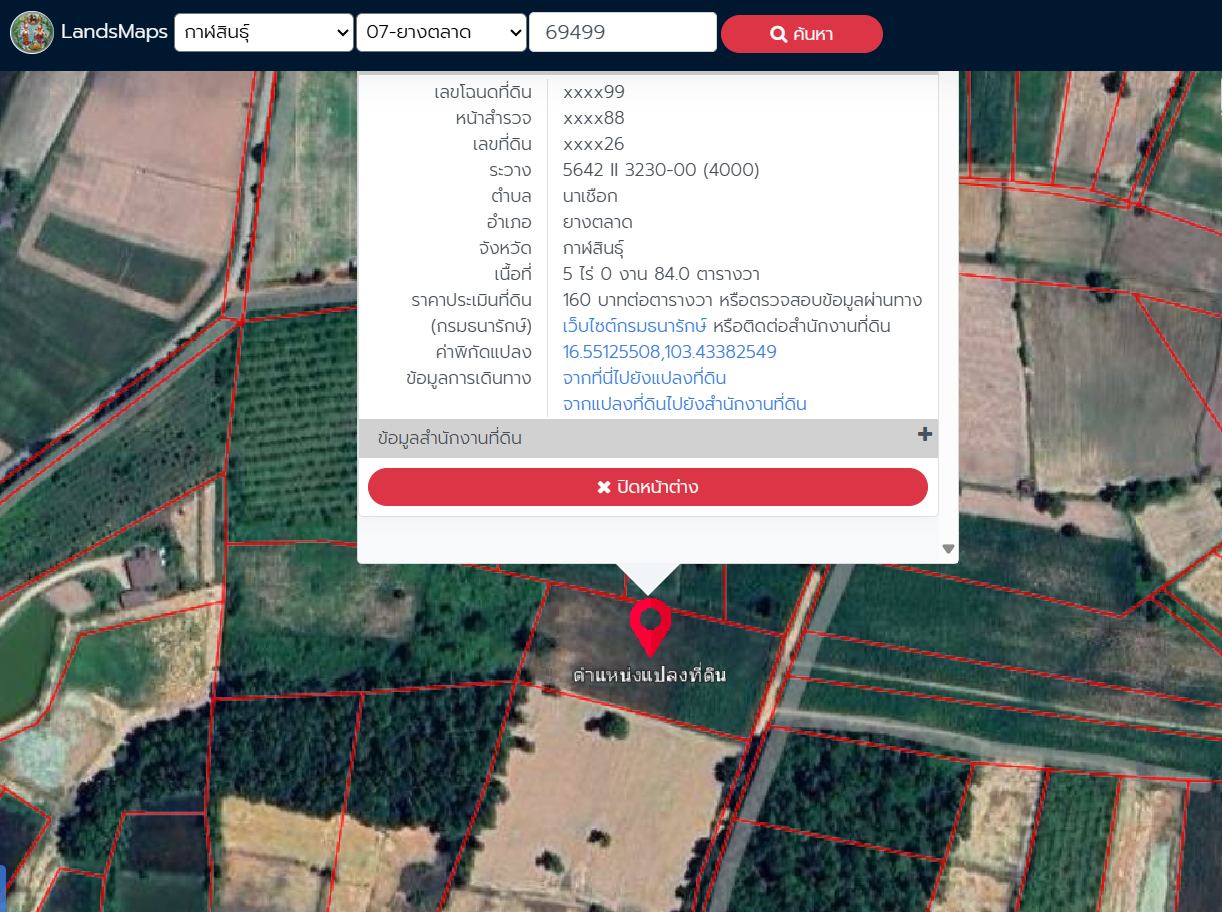Click the popup's scroll-down arrow
The height and width of the screenshot is (912, 1222).
pyautogui.click(x=948, y=549)
